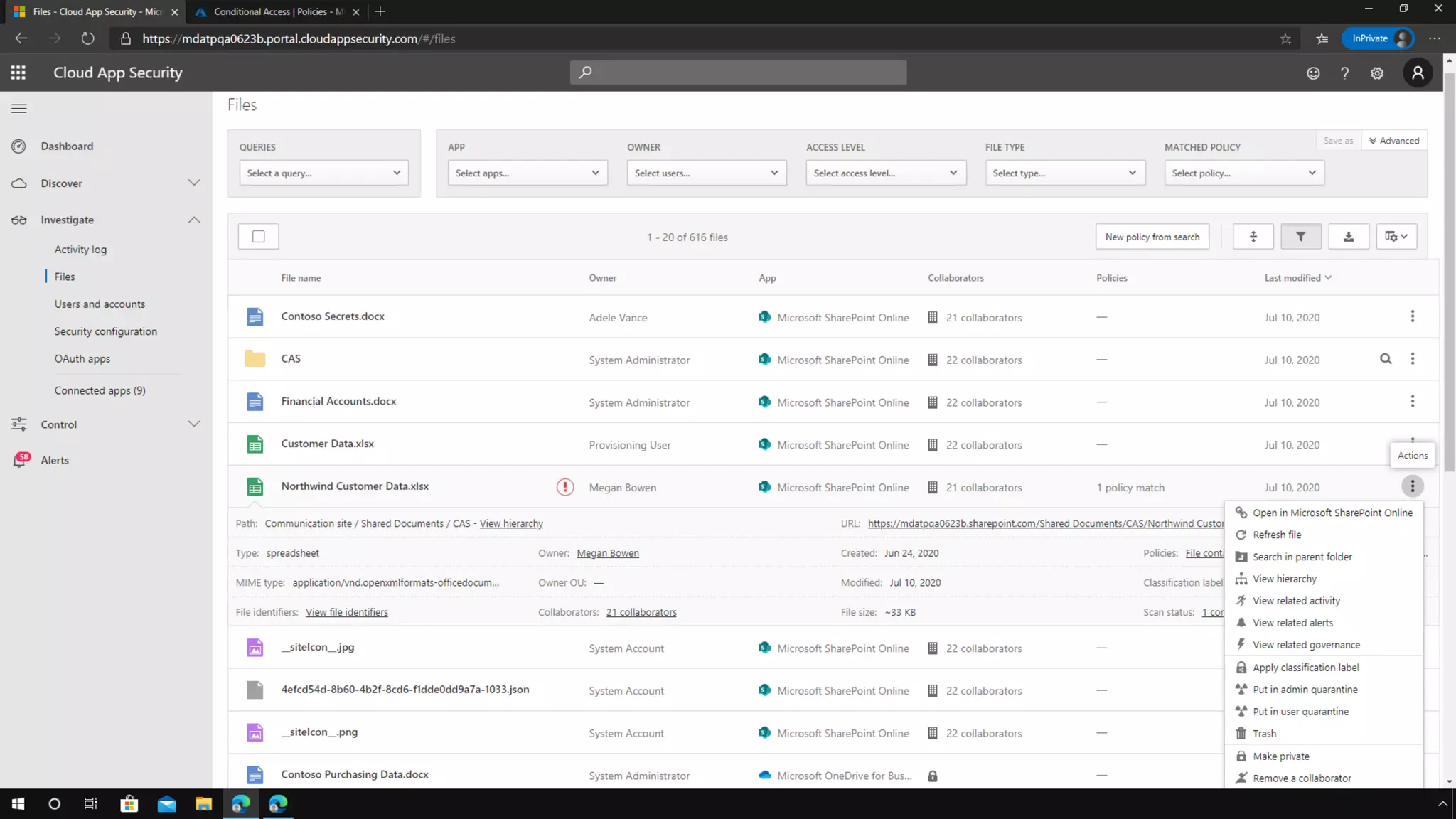Collapse the hamburger navigation menu
Screen dimensions: 1456x819
pos(19,109)
